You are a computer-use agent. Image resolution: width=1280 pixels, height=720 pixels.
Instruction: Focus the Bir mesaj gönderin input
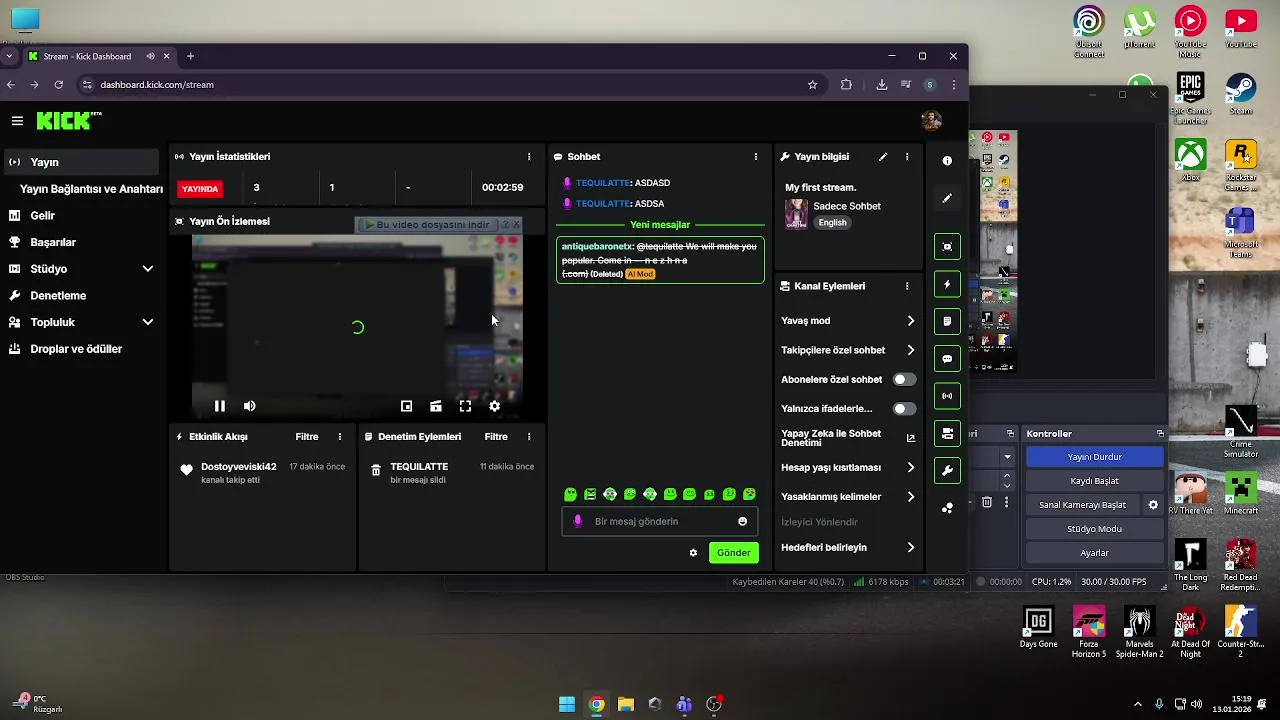click(659, 521)
